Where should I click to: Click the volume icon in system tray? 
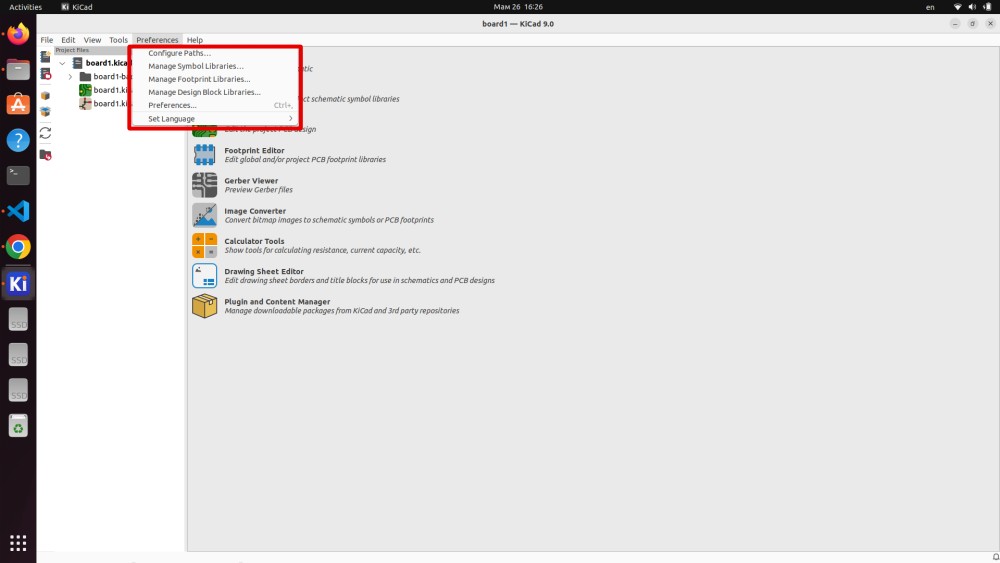point(972,7)
